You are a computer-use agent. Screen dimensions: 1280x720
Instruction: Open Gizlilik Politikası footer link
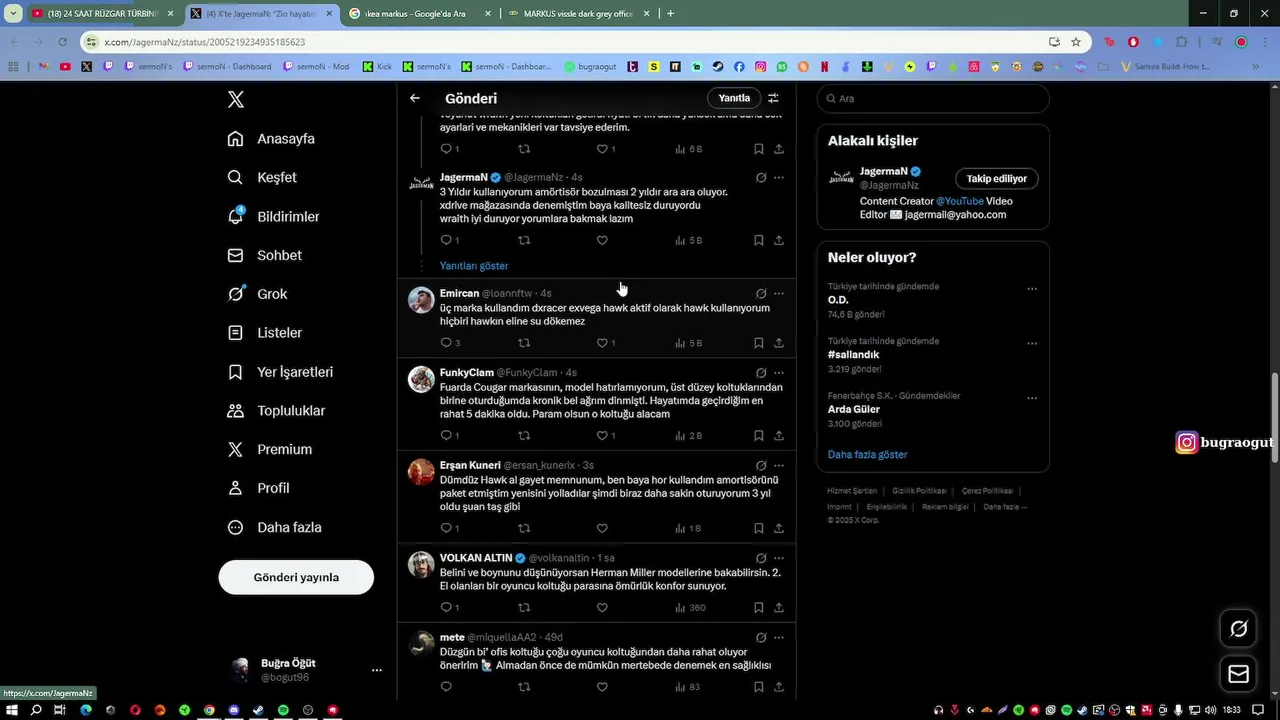(x=919, y=491)
